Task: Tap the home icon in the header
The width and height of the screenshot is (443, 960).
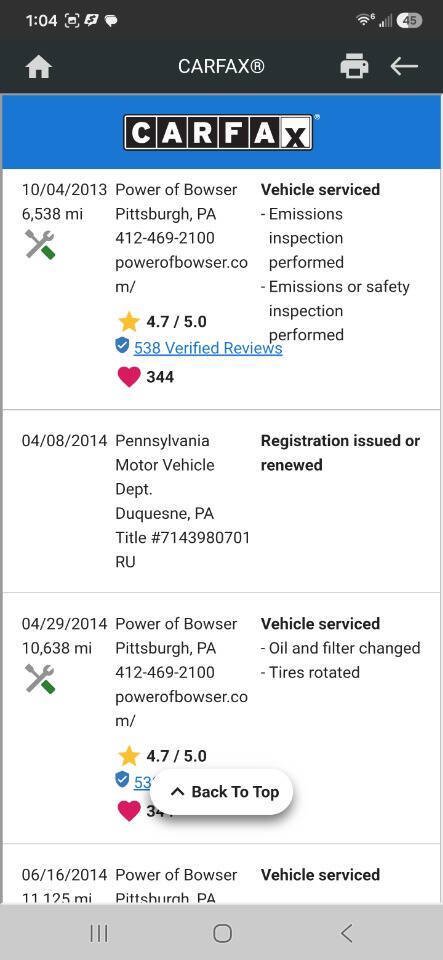Action: pos(39,67)
